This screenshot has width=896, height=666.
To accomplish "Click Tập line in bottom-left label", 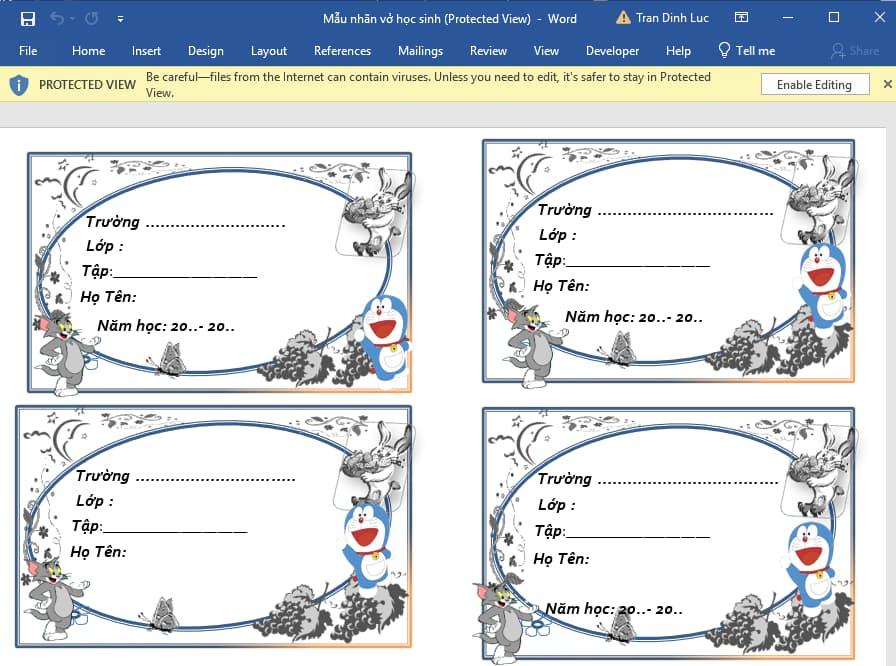I will (x=159, y=526).
